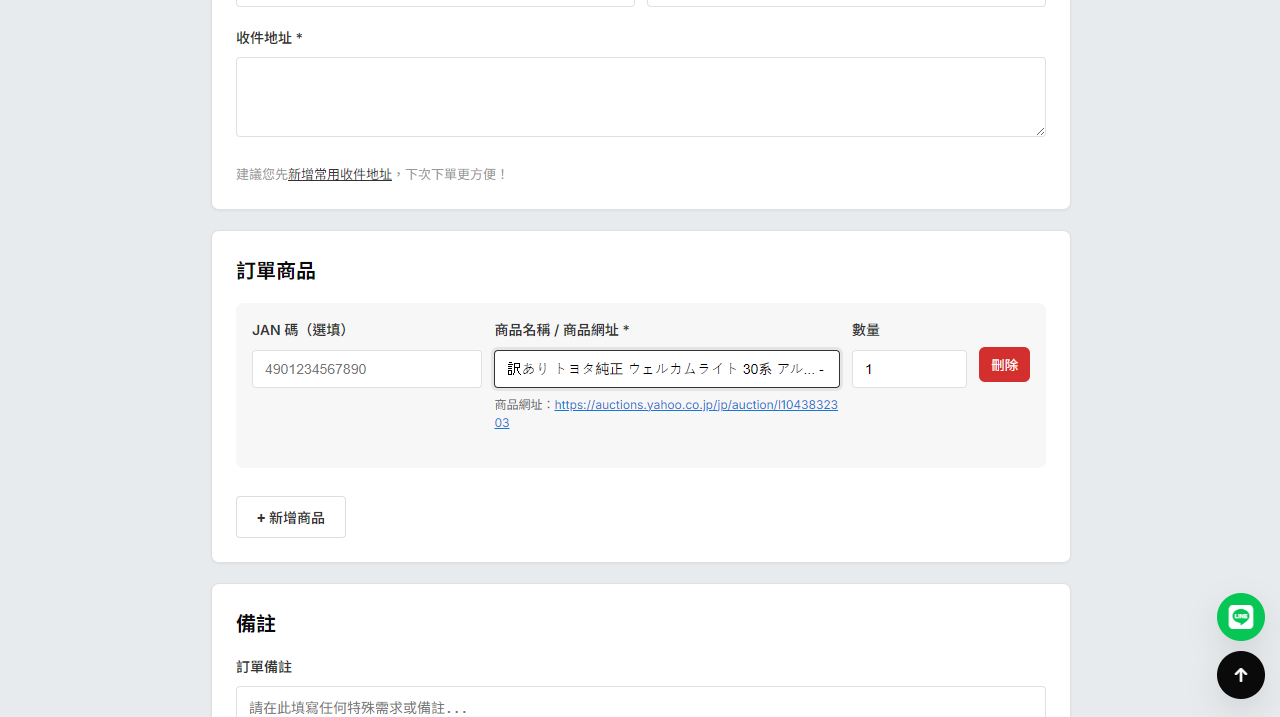Add a product with + 新增商品
This screenshot has width=1280, height=717.
(x=291, y=517)
